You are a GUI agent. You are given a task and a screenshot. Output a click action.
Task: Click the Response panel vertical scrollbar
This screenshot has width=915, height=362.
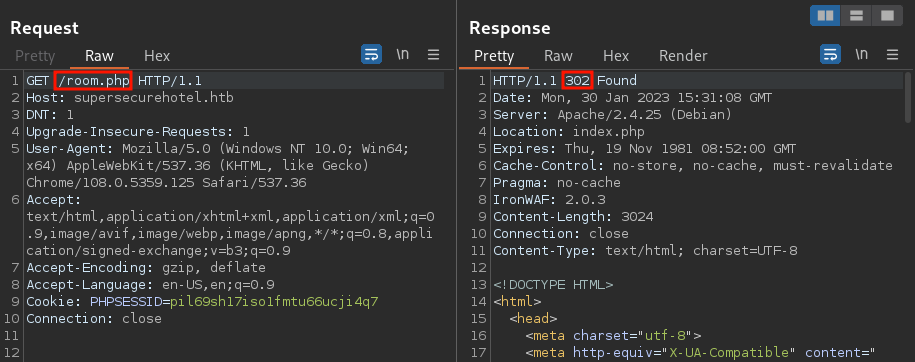[x=907, y=97]
